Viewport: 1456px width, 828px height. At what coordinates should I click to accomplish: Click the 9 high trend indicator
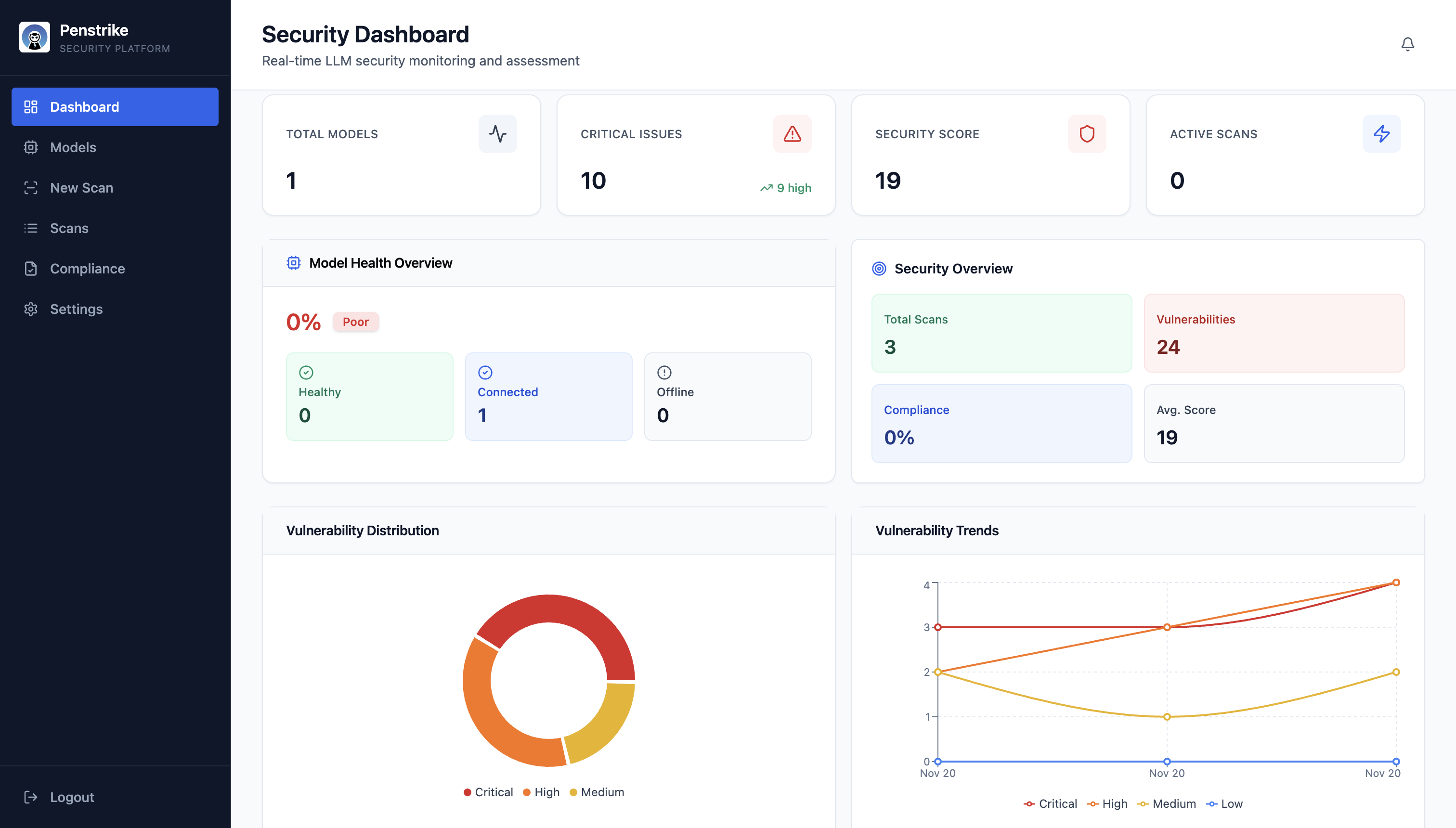pos(786,188)
